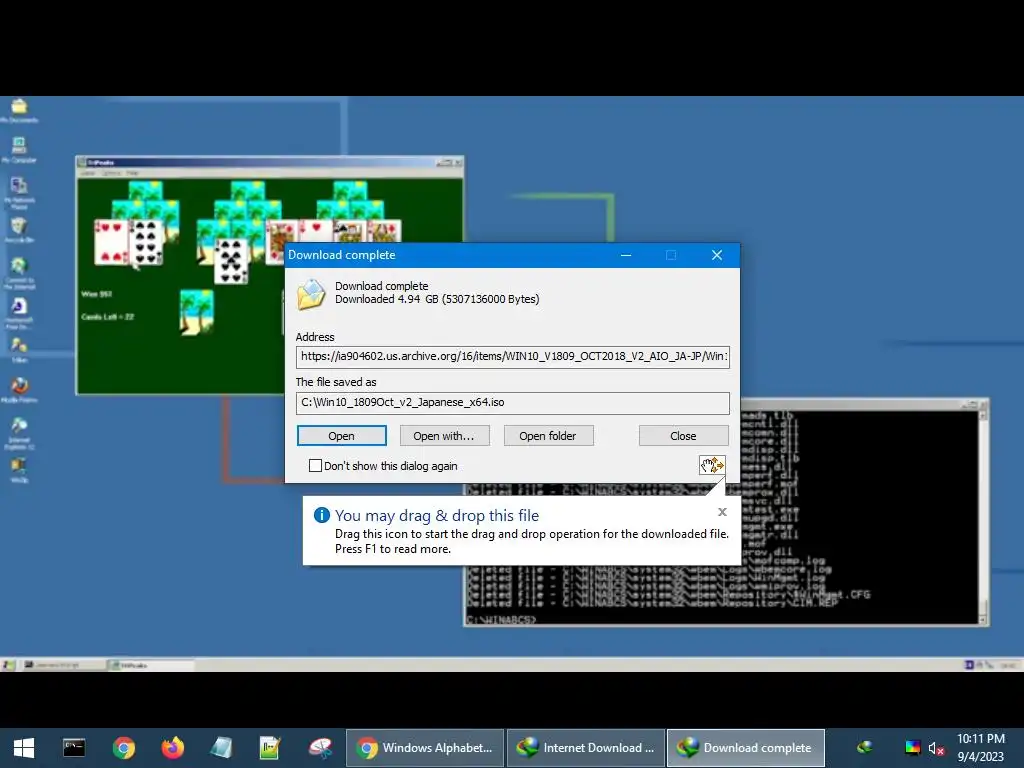This screenshot has width=1024, height=768.
Task: Select Internet Explorer icon on inner desktop
Action: coord(19,433)
